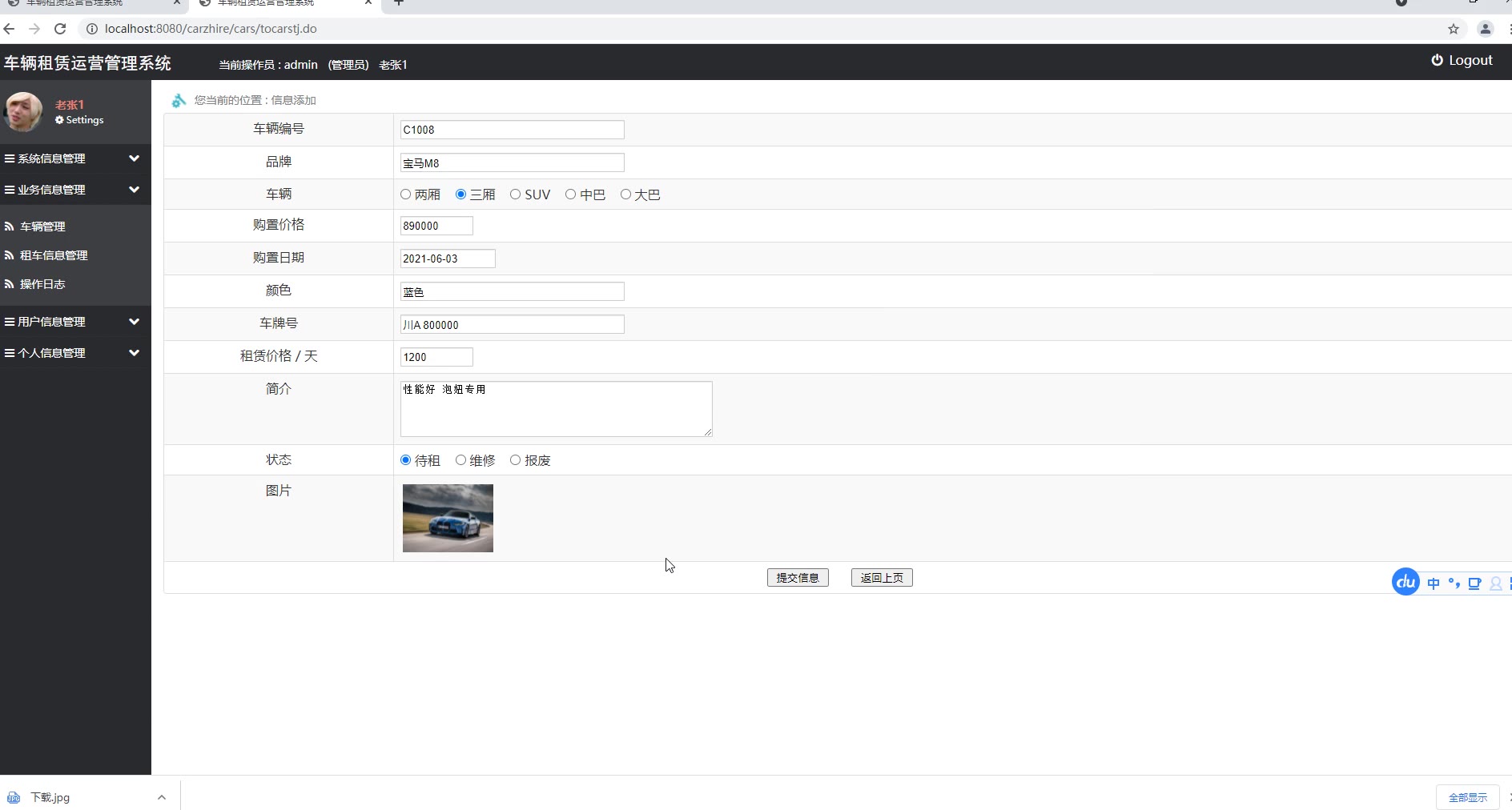Expand 个人信息管理 chevron
The image size is (1512, 810).
[134, 353]
